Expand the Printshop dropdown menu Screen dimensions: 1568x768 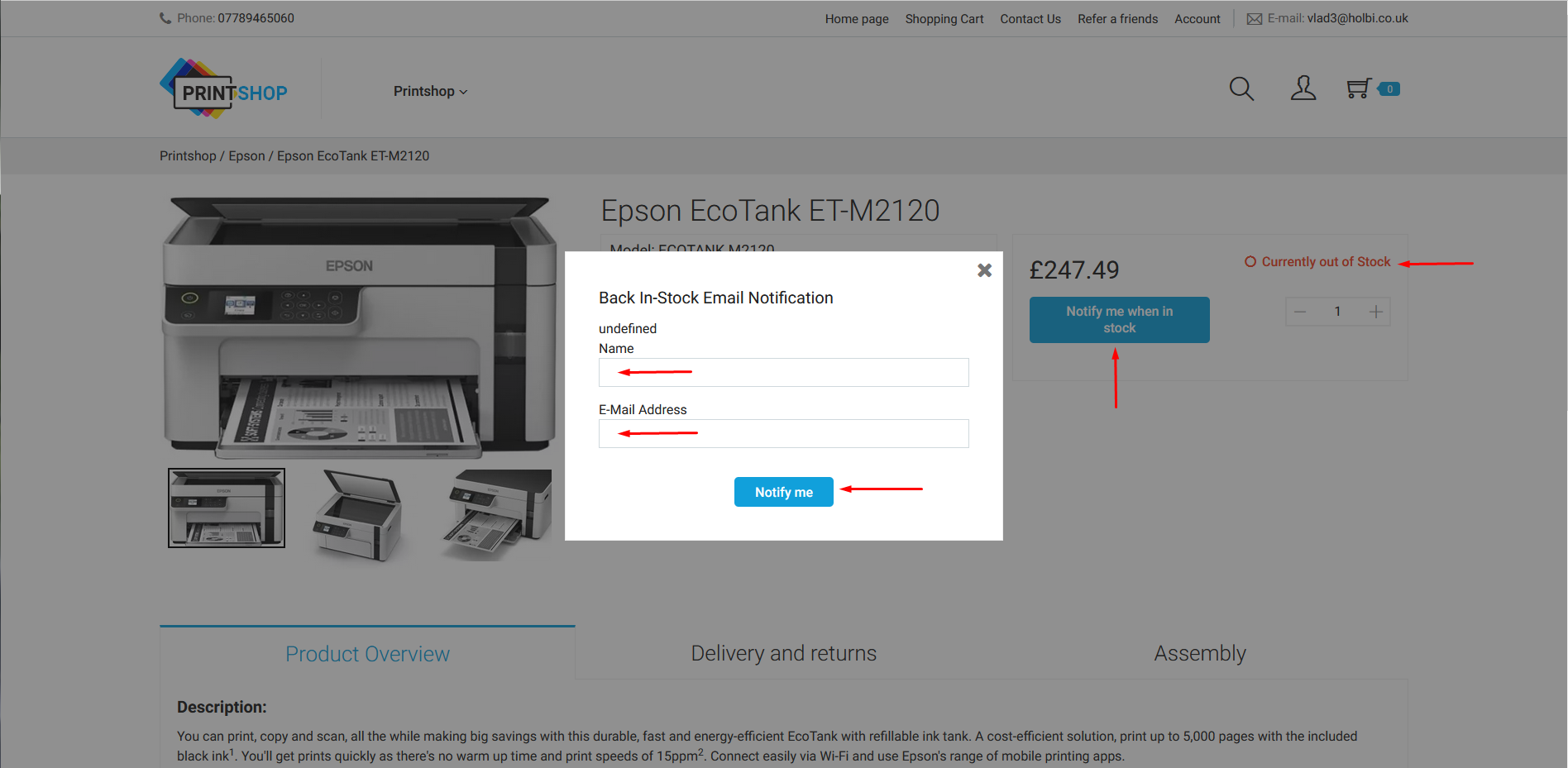[430, 91]
